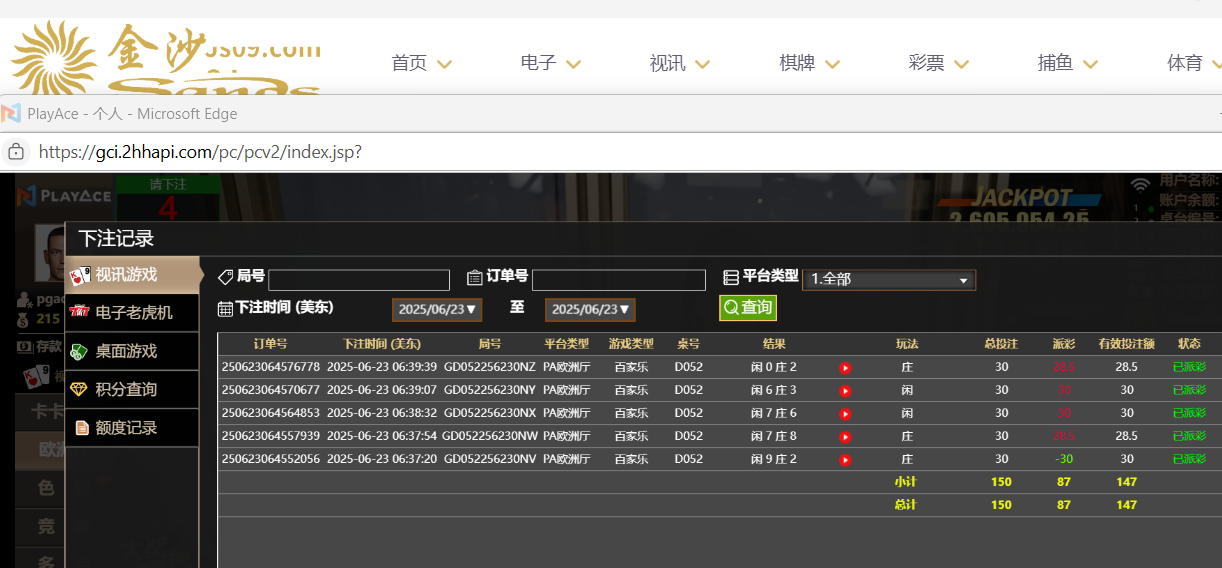Click the site info lock icon in address bar
The height and width of the screenshot is (568, 1222).
[x=16, y=152]
